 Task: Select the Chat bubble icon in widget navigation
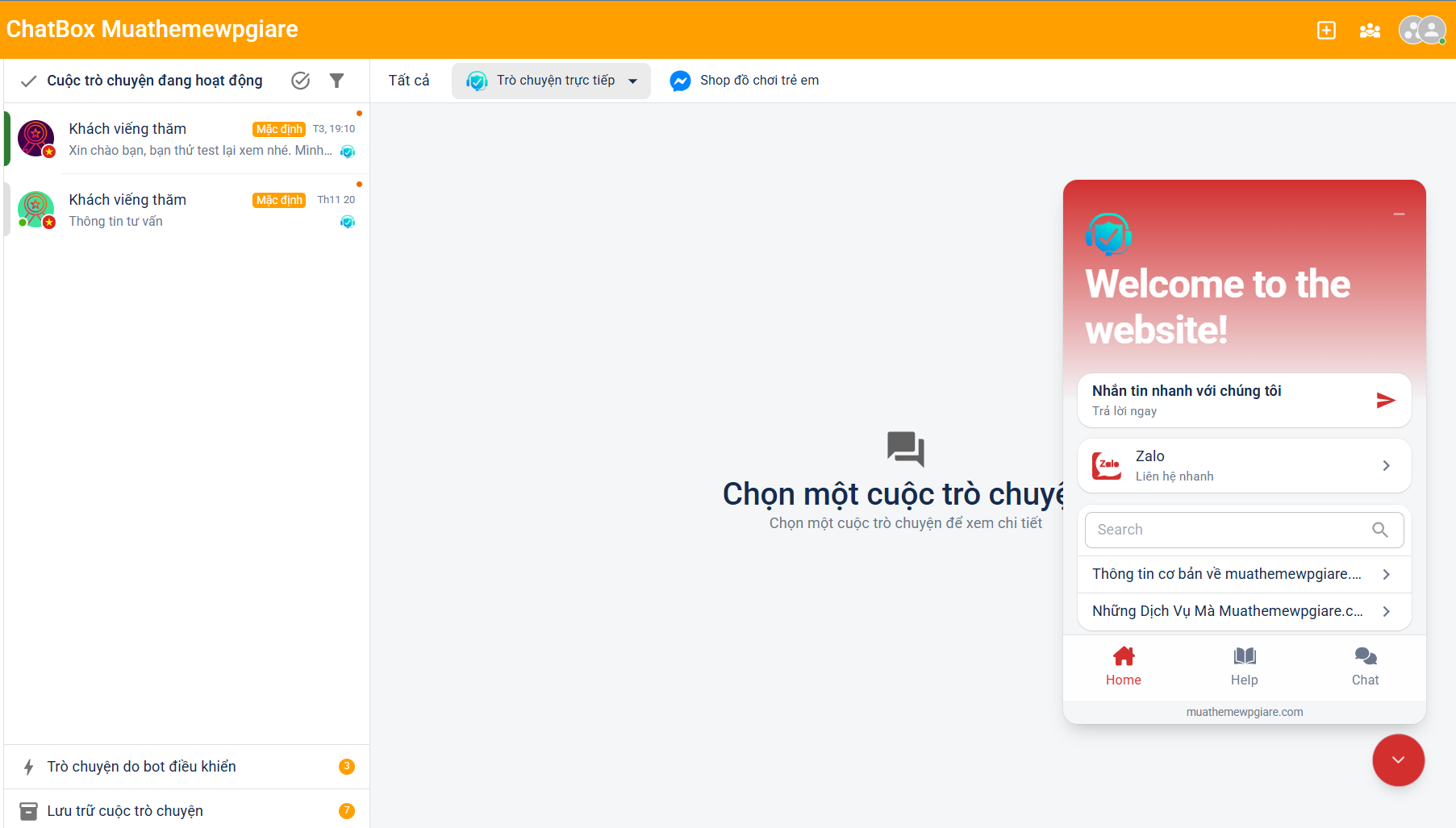click(1365, 665)
